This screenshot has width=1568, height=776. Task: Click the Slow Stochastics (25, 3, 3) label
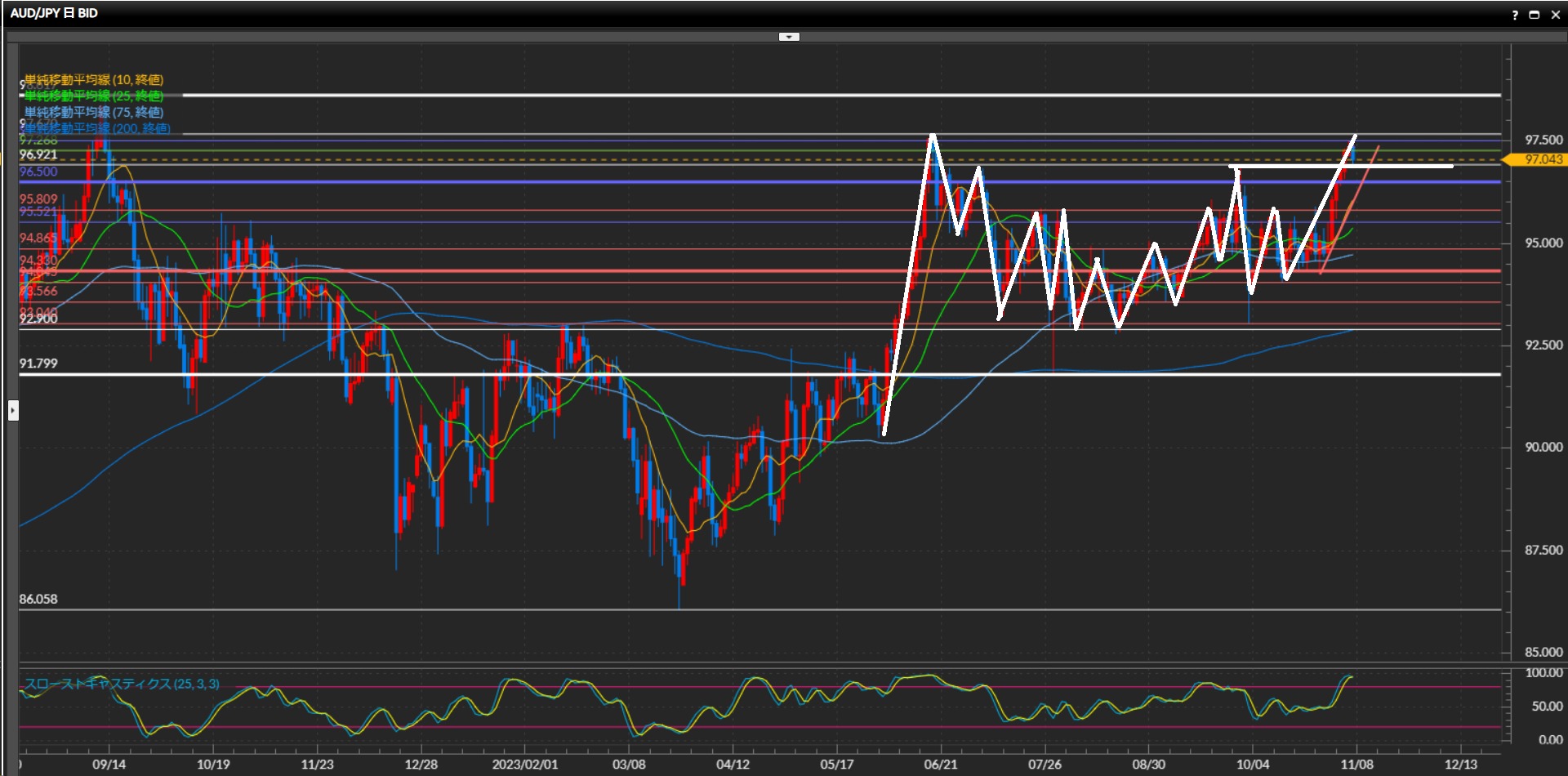tap(122, 684)
